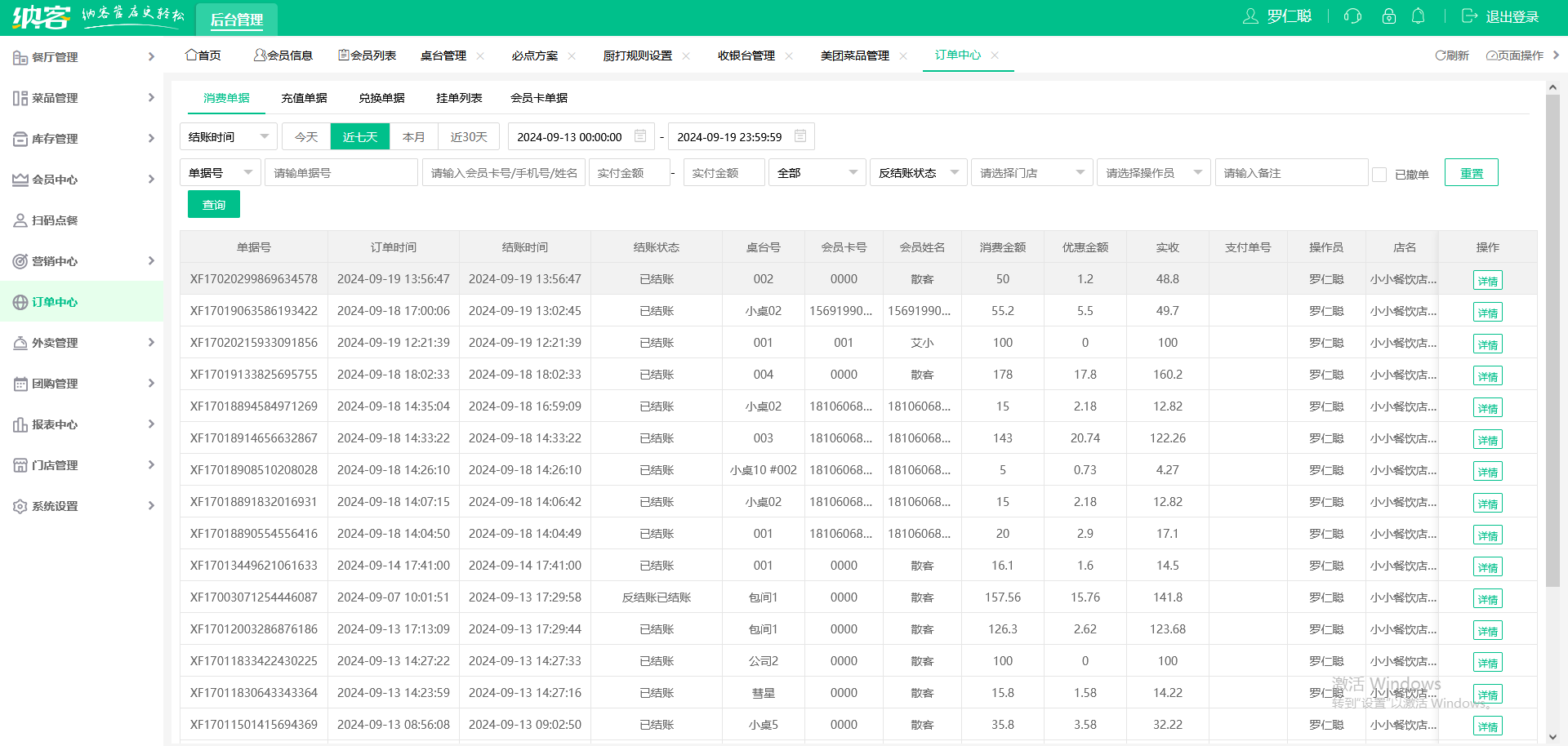1568x746 pixels.
Task: Open the 结账时间 dropdown
Action: pyautogui.click(x=228, y=137)
